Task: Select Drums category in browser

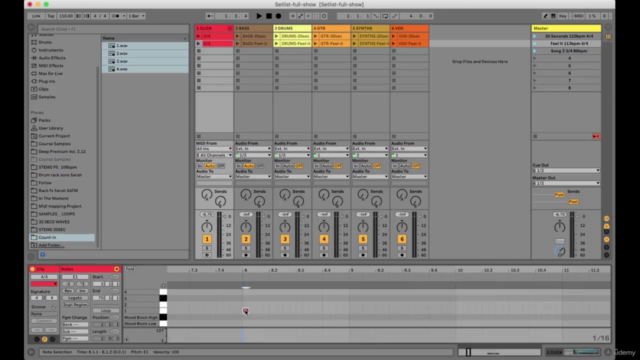Action: point(45,42)
